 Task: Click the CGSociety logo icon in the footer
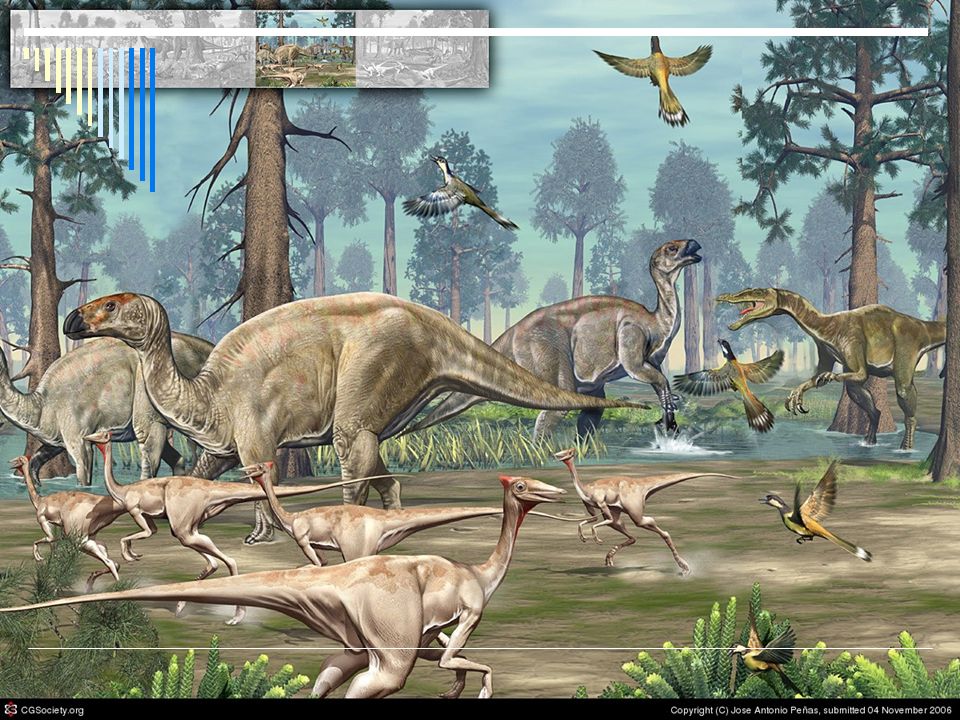[x=11, y=710]
